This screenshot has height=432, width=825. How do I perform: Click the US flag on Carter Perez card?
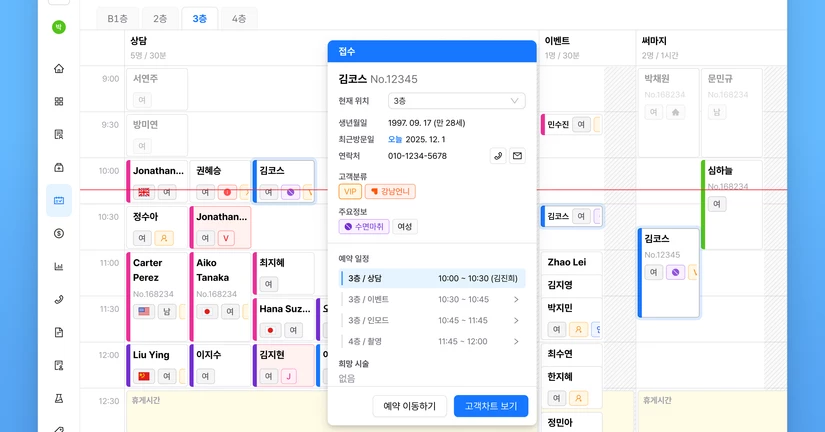click(x=144, y=311)
